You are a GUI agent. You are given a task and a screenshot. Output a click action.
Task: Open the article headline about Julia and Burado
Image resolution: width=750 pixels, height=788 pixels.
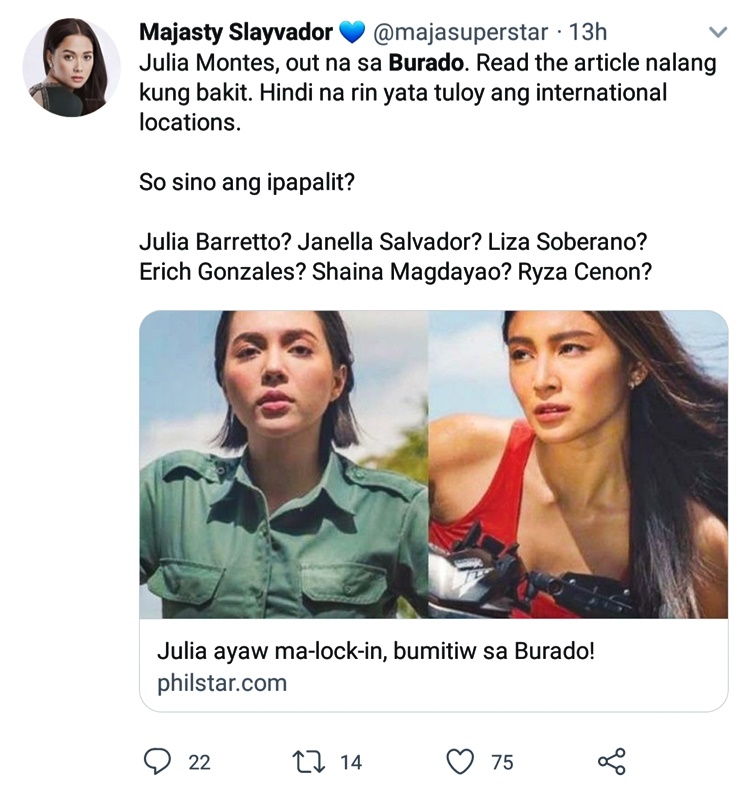[376, 650]
